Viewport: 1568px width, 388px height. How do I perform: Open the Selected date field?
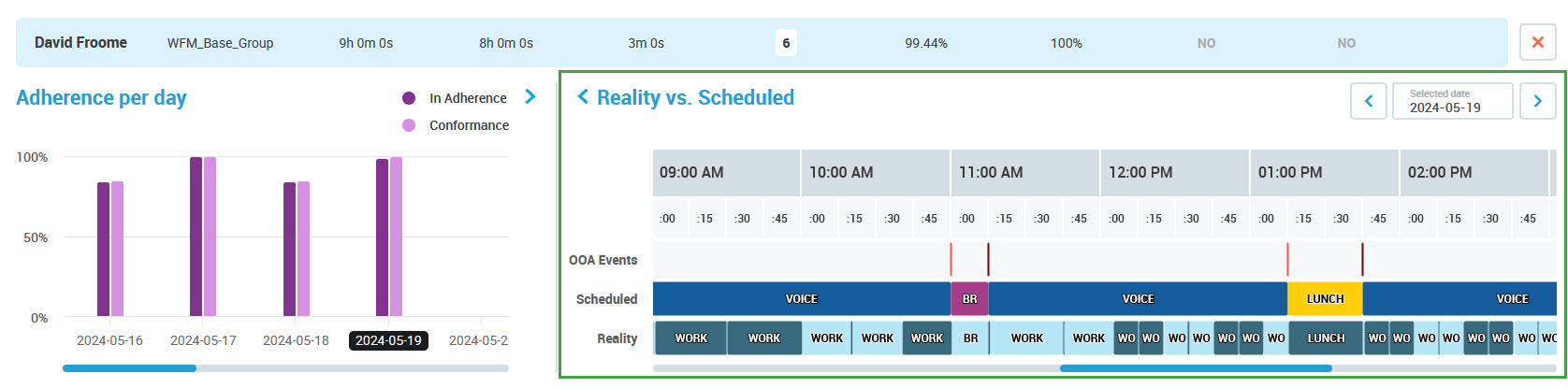1452,101
